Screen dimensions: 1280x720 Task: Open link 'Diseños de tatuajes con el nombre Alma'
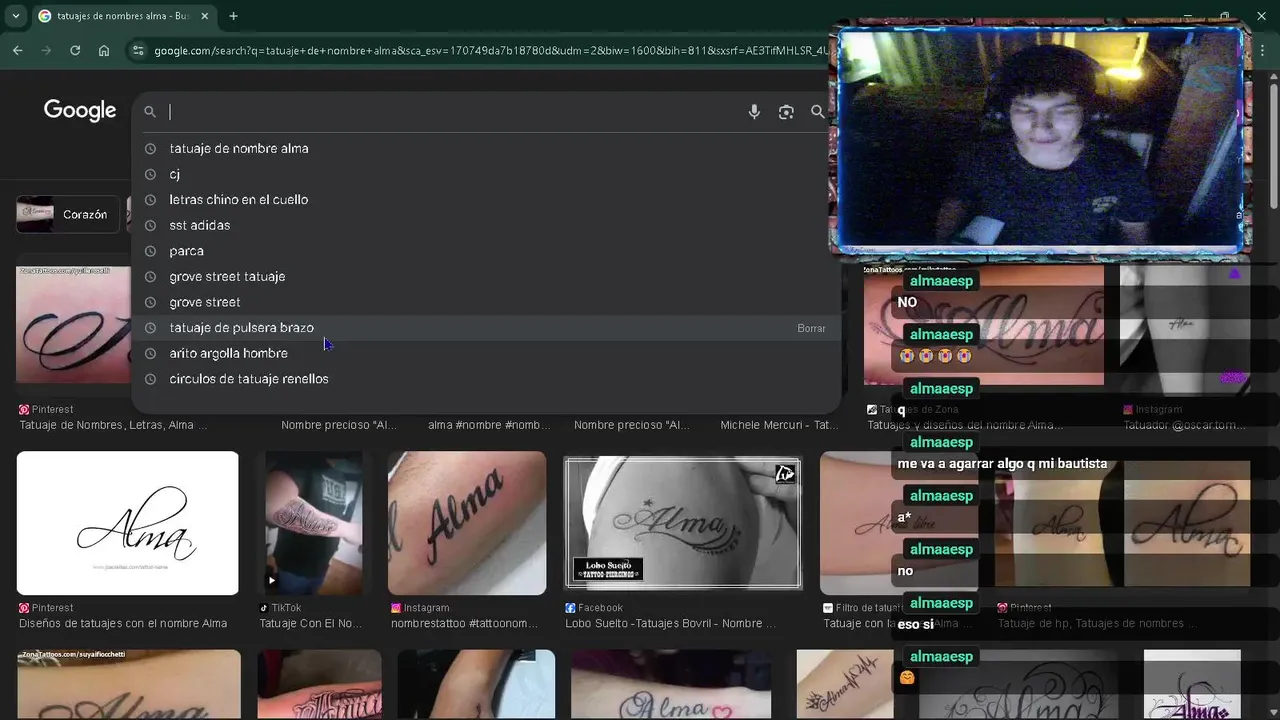coord(123,623)
